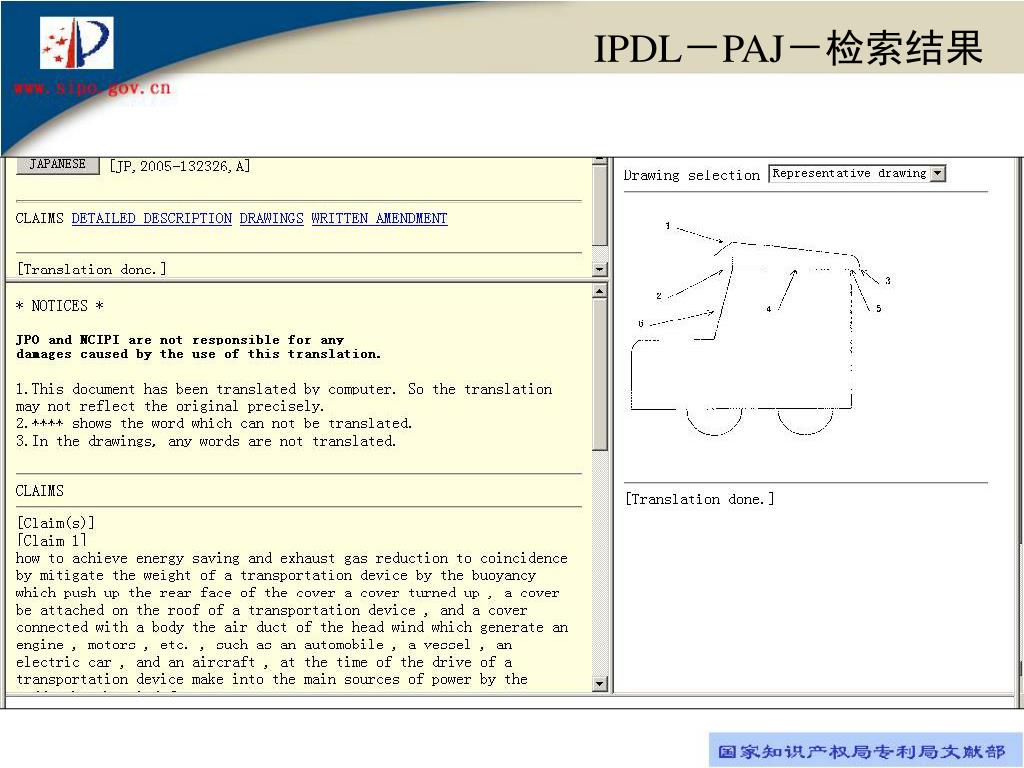1024x768 pixels.
Task: Click reference number 4 in the drawing
Action: pyautogui.click(x=769, y=309)
